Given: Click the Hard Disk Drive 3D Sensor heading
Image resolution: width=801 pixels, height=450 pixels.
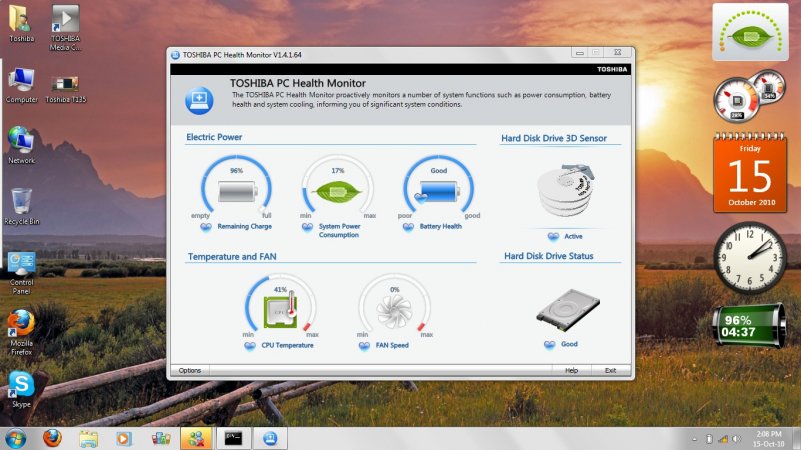Looking at the screenshot, I should click(554, 138).
